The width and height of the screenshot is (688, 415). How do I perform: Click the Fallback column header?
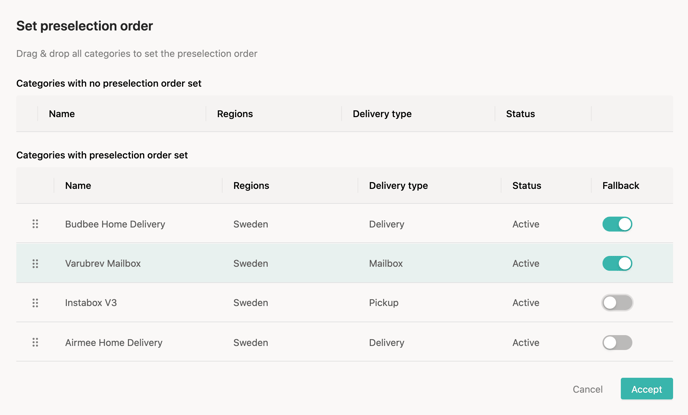(x=620, y=186)
